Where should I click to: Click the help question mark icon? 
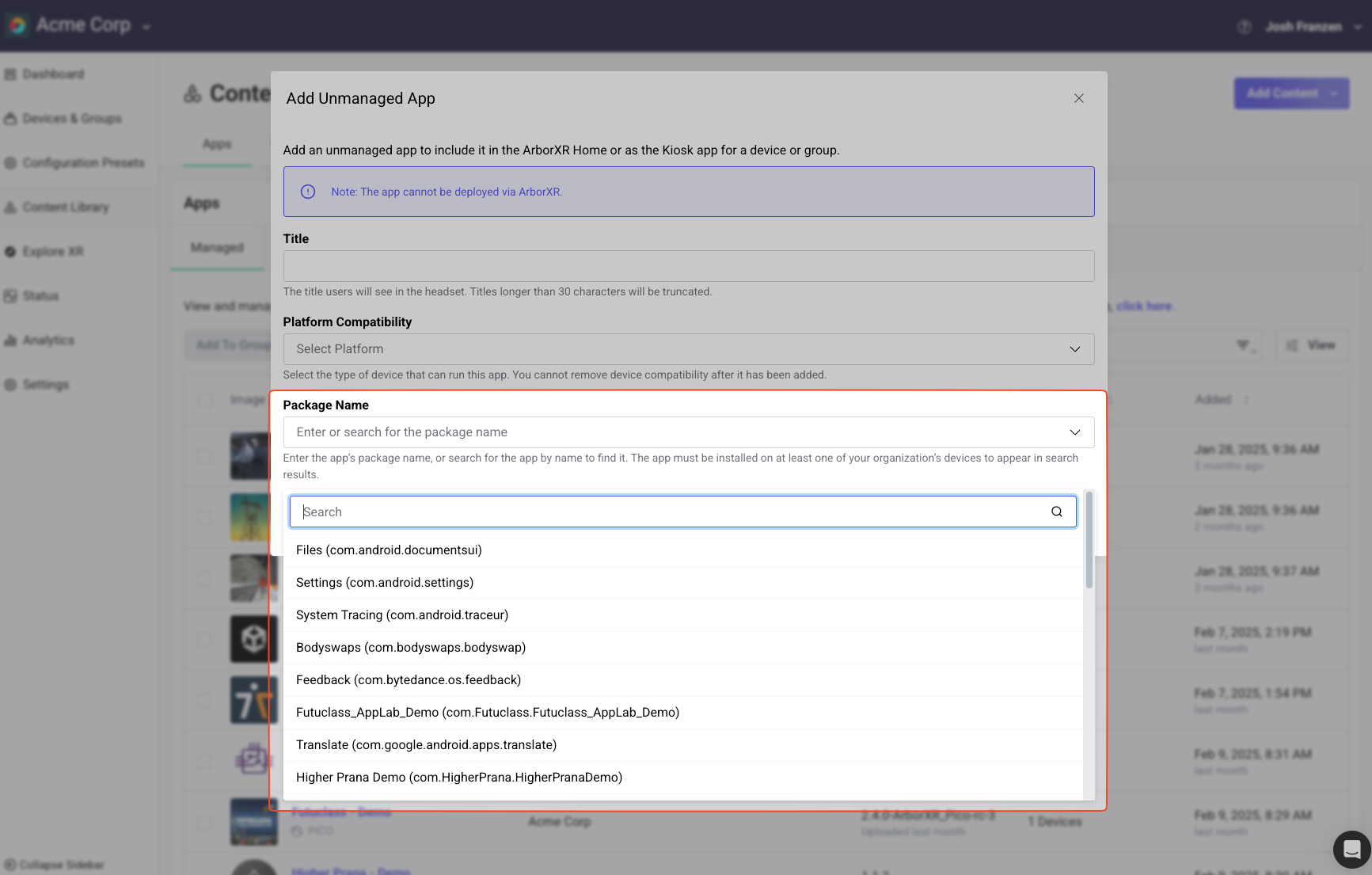click(1244, 27)
